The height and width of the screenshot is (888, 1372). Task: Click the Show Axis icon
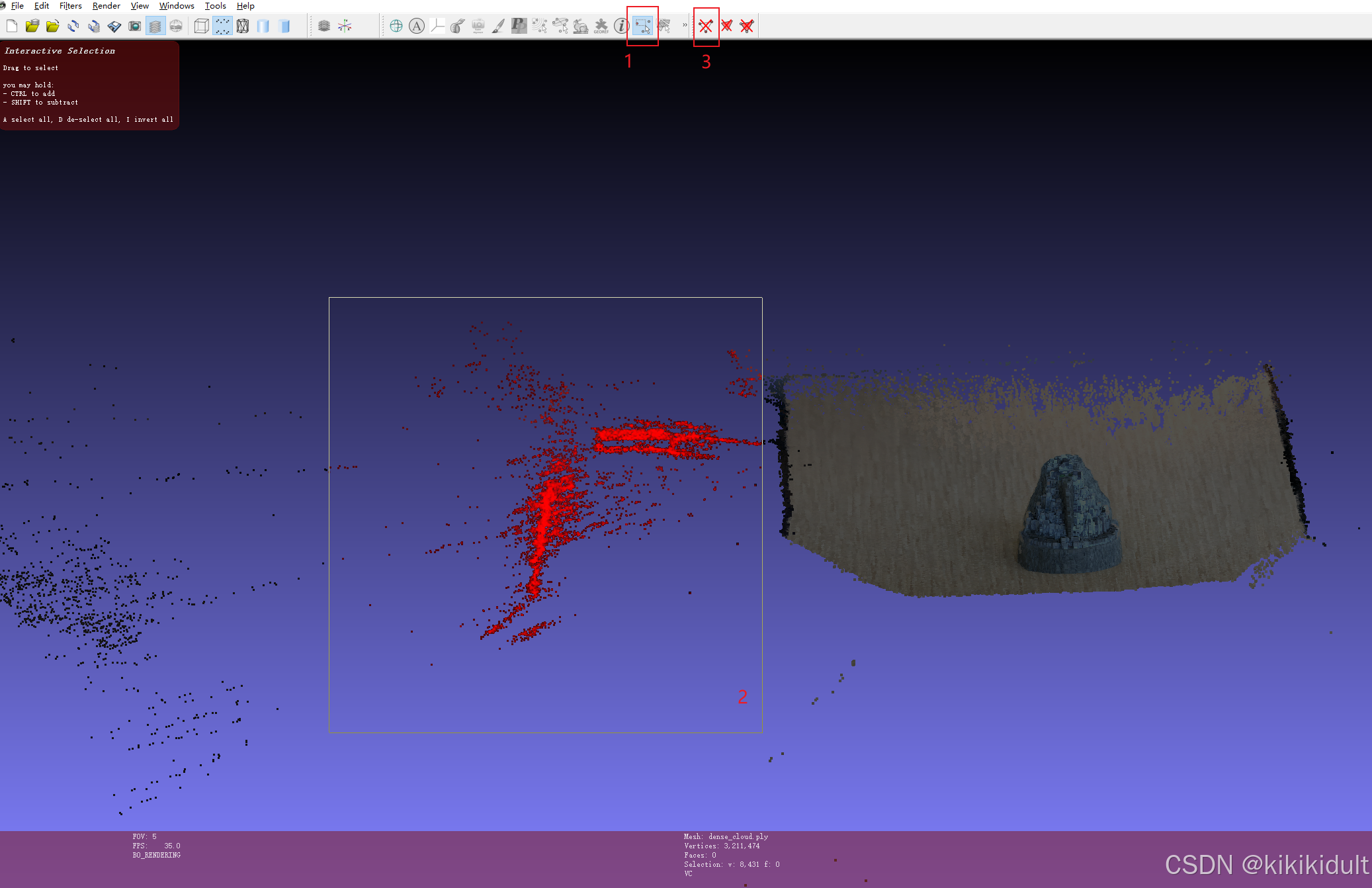coord(345,26)
